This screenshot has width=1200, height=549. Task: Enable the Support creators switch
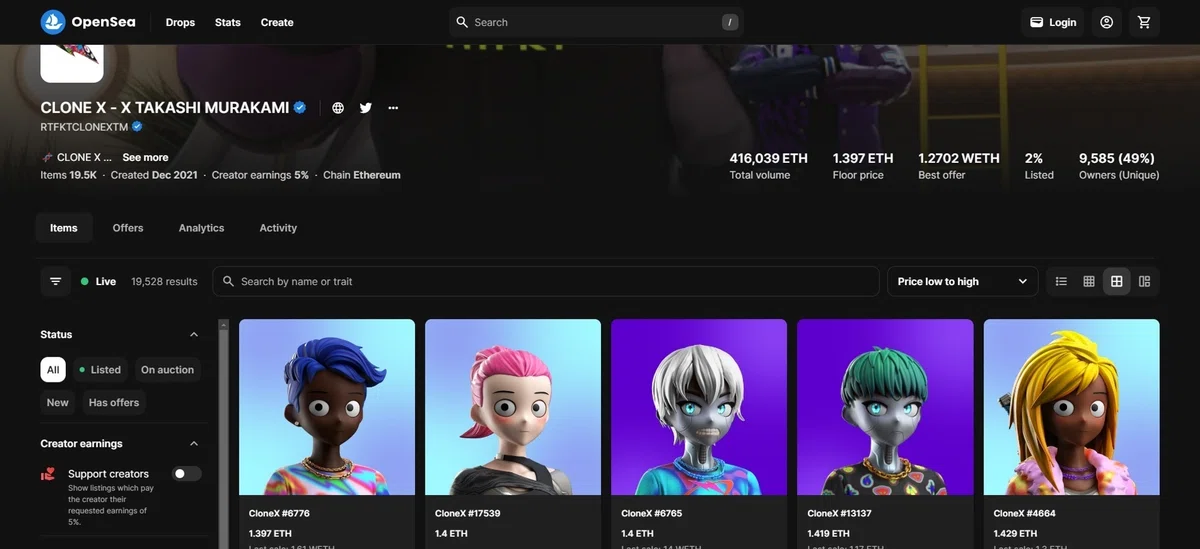pyautogui.click(x=187, y=474)
